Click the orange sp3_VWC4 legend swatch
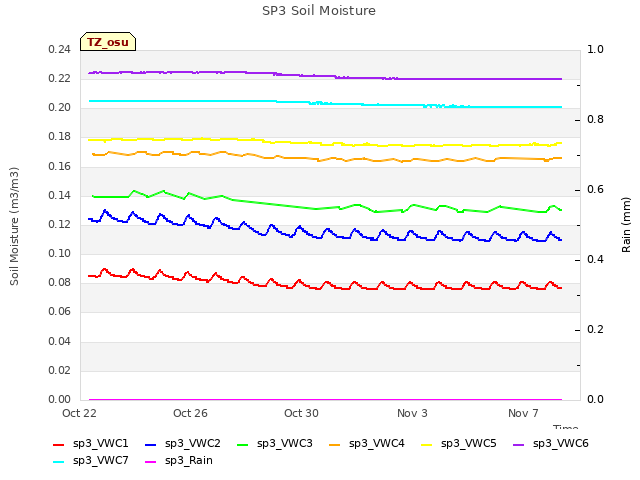Screen dimensions: 640x480 click(x=335, y=445)
